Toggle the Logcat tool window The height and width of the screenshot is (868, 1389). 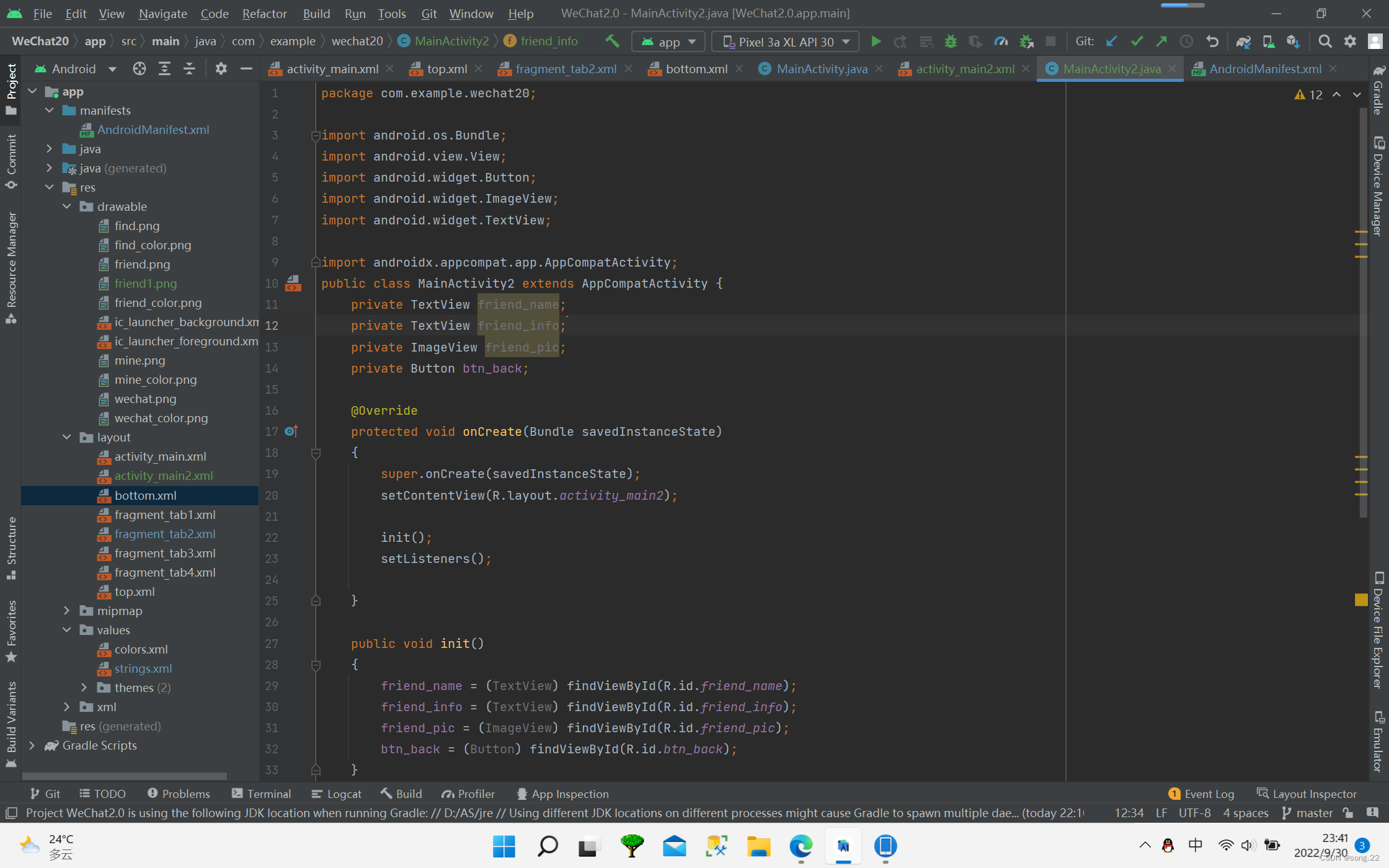click(x=336, y=794)
